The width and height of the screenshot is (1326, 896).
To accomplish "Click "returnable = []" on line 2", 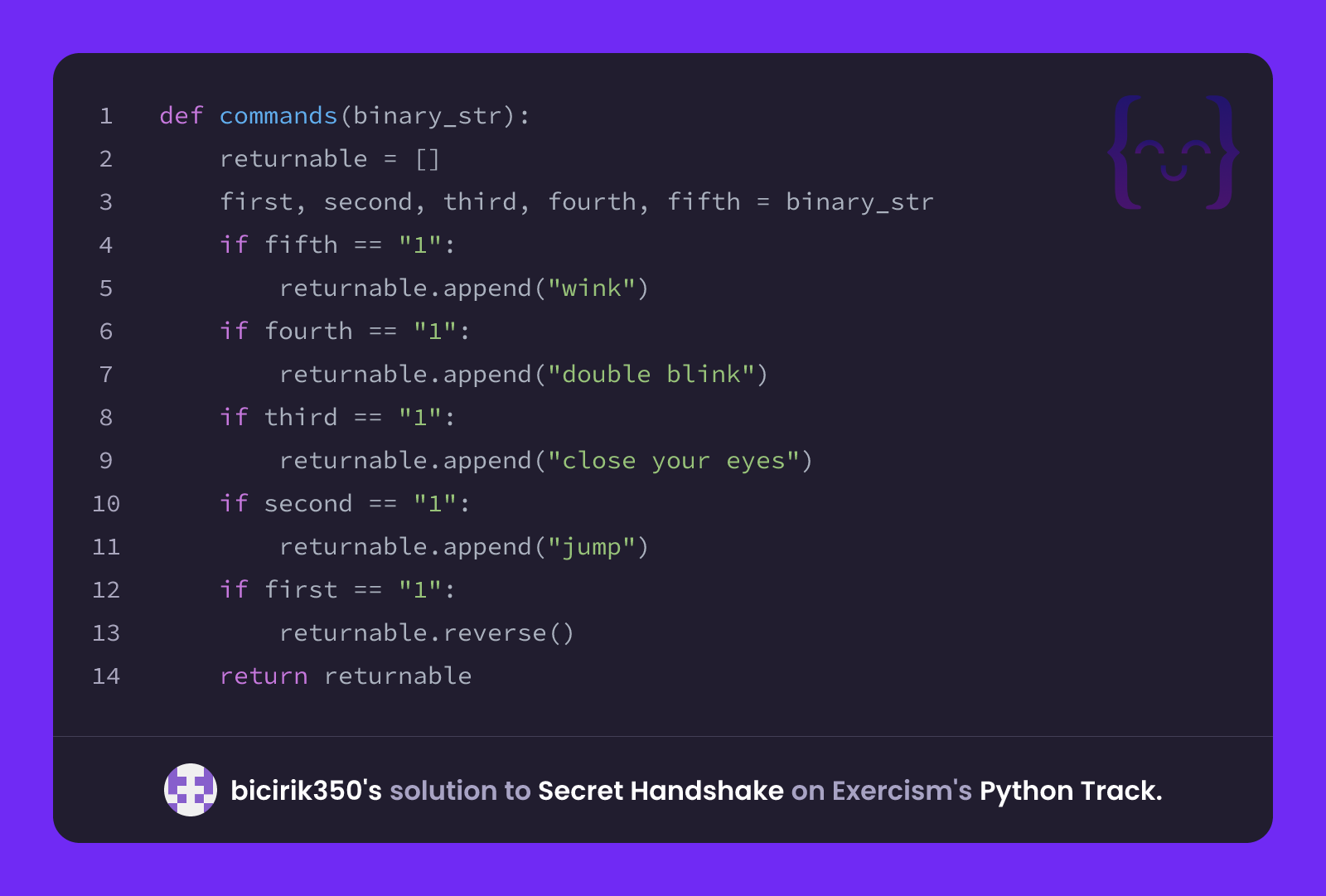I will click(x=330, y=159).
